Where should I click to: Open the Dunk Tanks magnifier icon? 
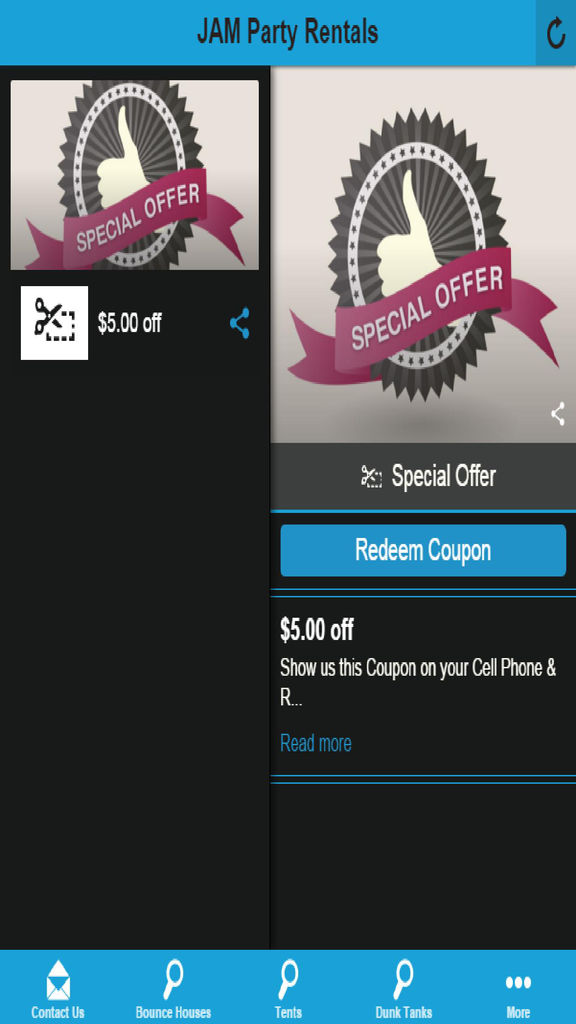click(403, 980)
